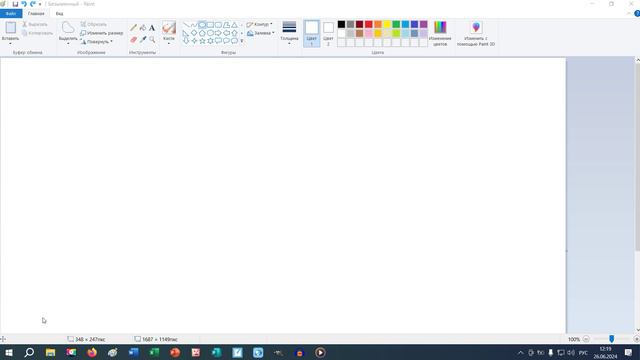Screen dimensions: 640x360
Task: Click the Redo arrow in title bar
Action: [x=33, y=4]
